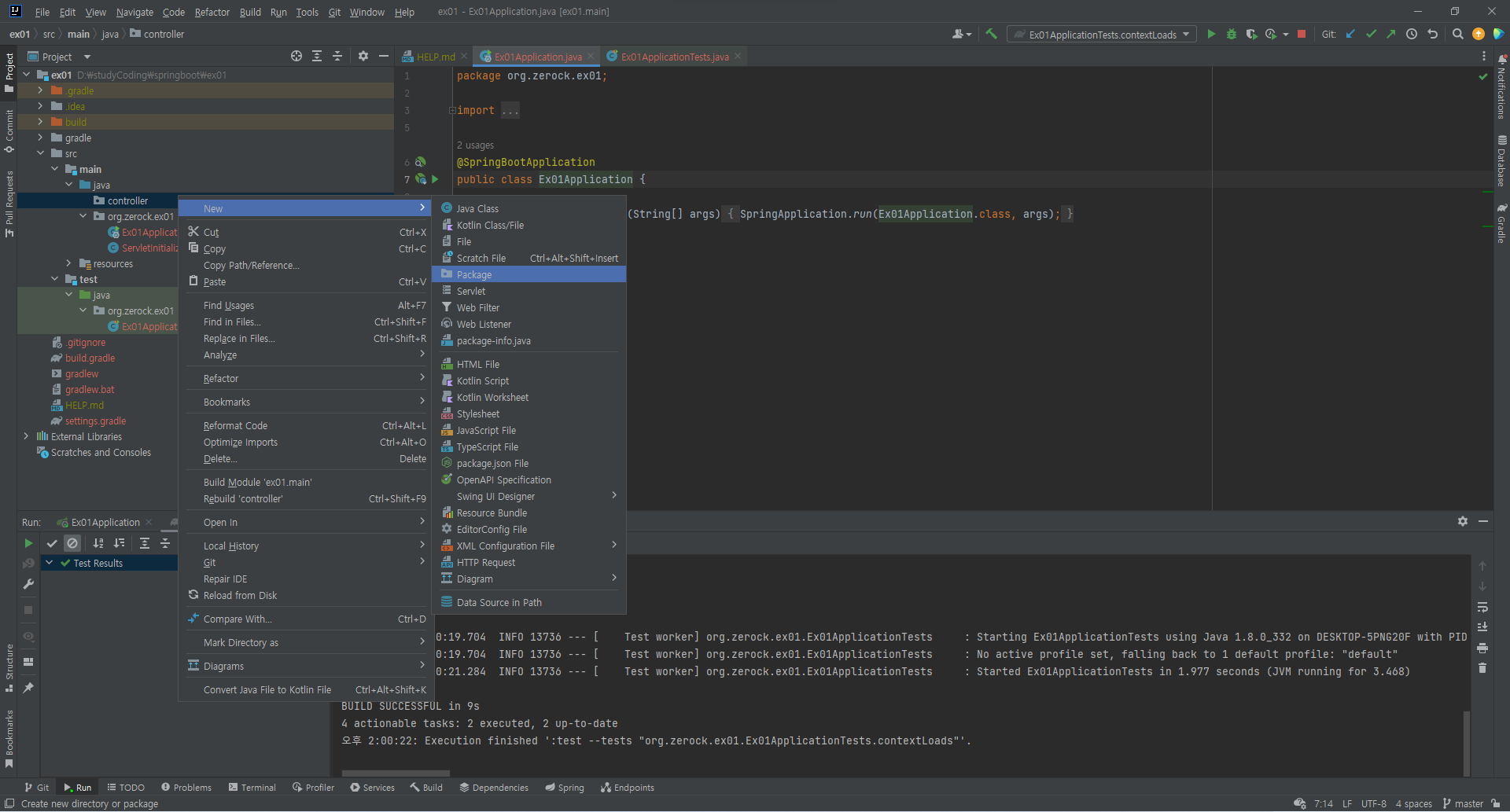Image resolution: width=1510 pixels, height=812 pixels.
Task: Open Services tool window button
Action: (x=372, y=787)
